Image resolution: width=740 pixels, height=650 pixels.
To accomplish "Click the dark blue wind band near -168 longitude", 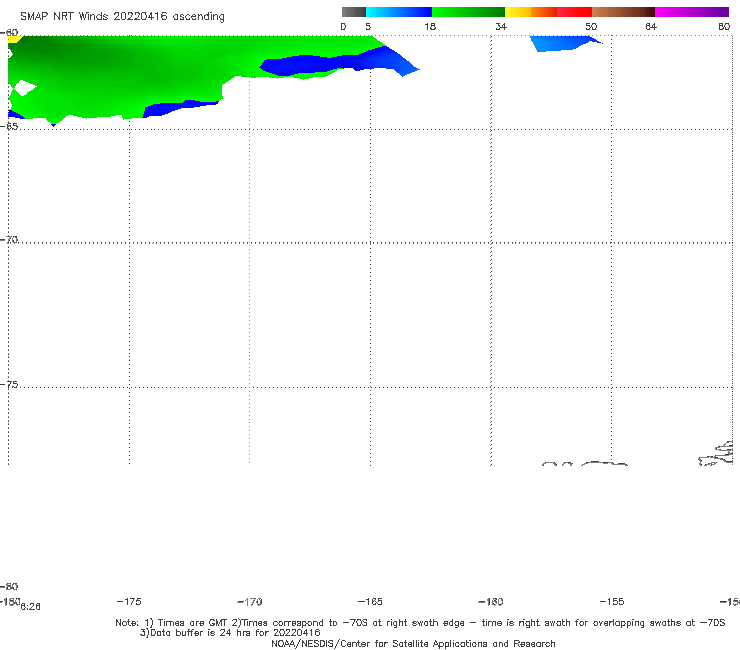I will (330, 64).
